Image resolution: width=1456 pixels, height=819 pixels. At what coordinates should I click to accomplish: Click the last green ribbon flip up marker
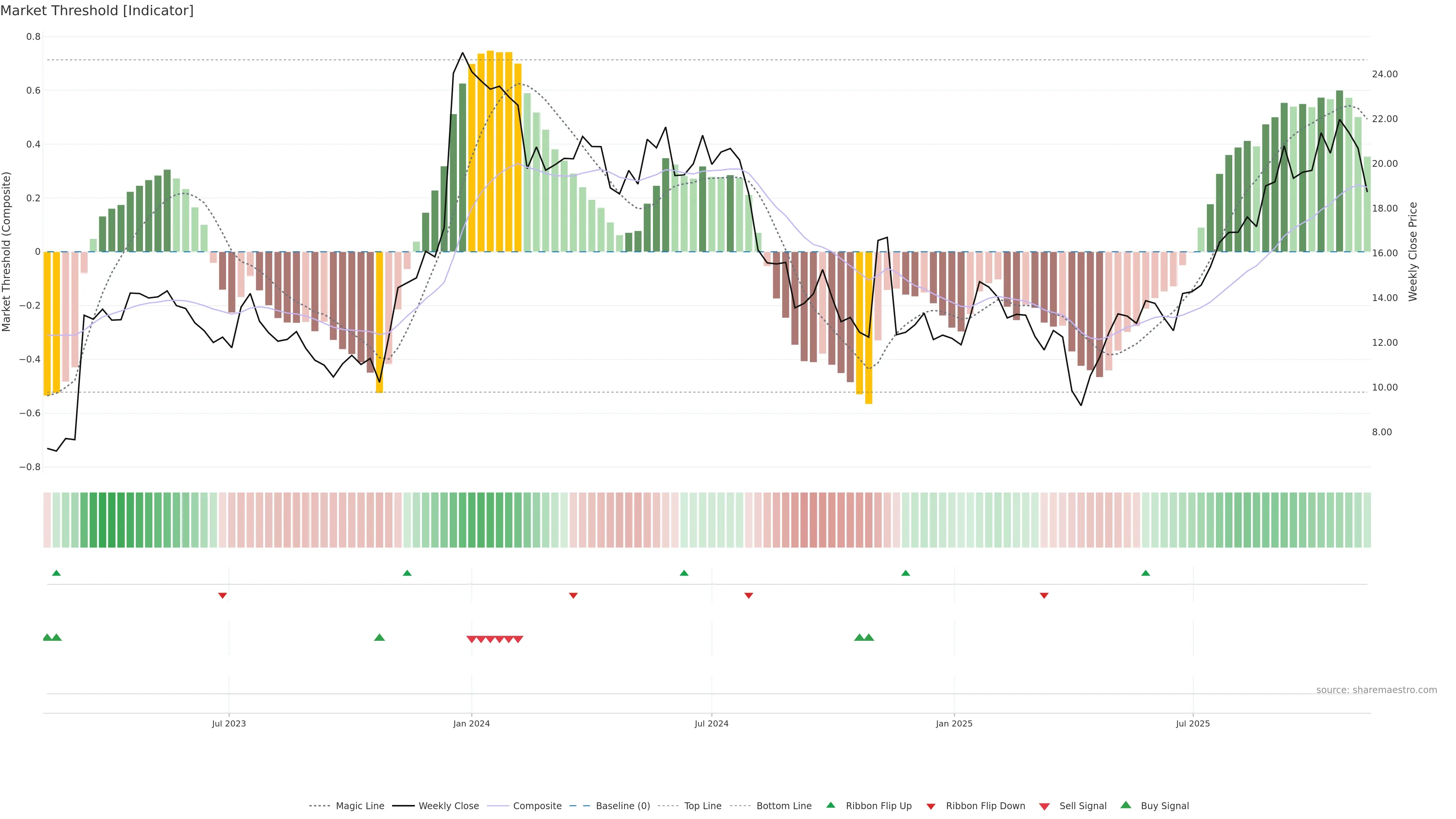[x=1145, y=573]
